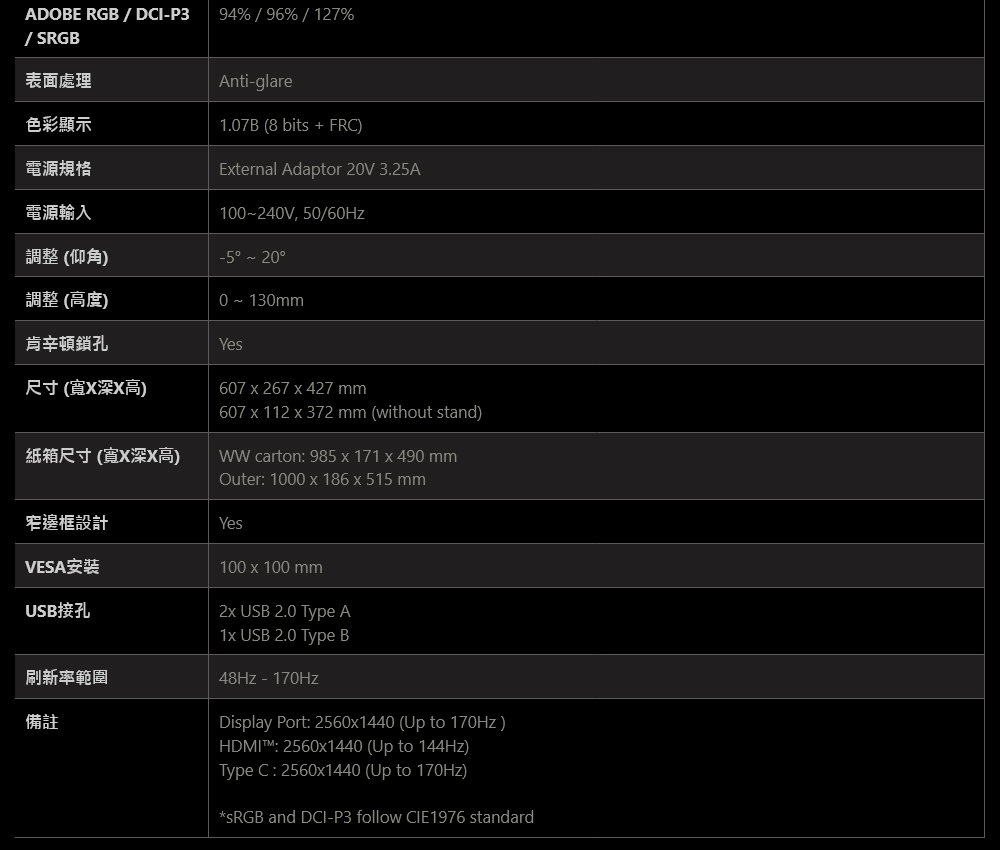Click the 1.07B (8 bits + FRC) value

click(x=290, y=125)
